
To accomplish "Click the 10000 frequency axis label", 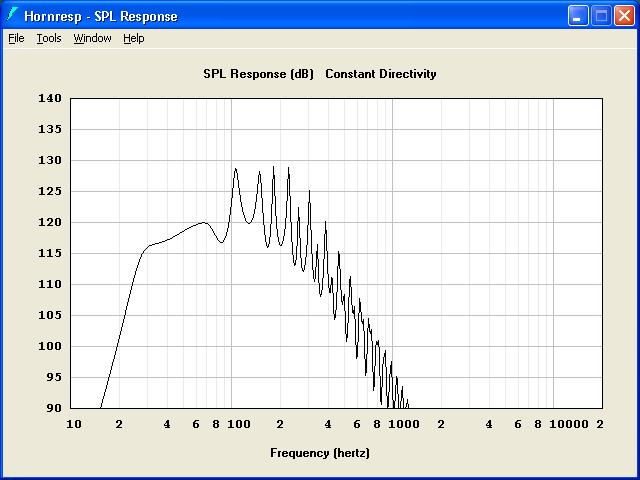I will [x=569, y=424].
